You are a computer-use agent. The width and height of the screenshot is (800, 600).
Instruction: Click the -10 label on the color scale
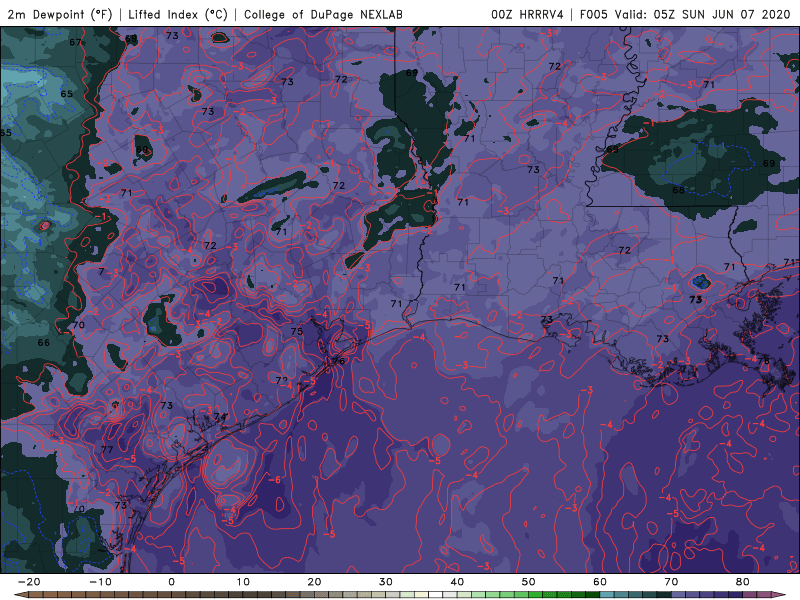coord(100,582)
